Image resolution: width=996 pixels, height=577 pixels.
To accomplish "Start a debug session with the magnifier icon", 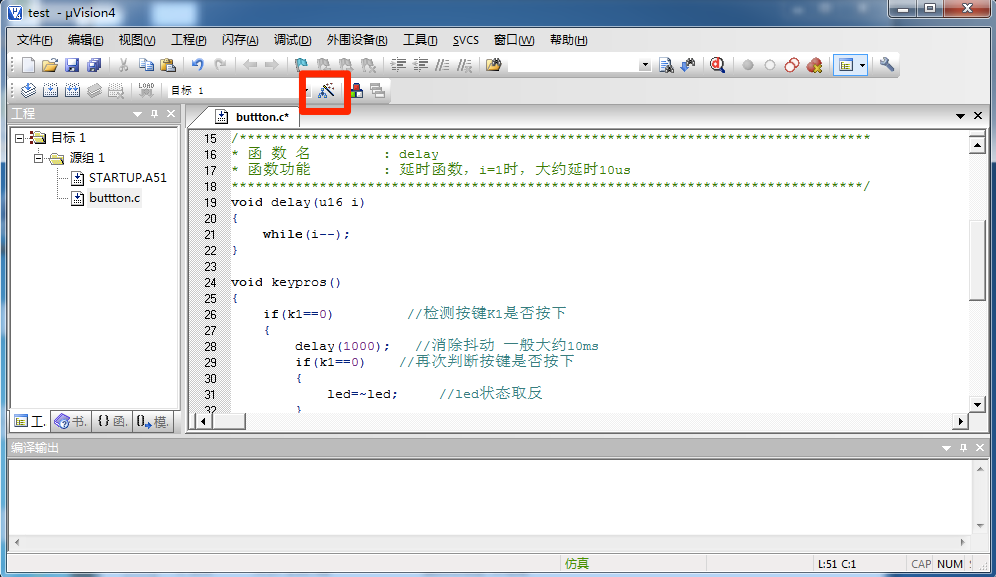I will pos(717,65).
